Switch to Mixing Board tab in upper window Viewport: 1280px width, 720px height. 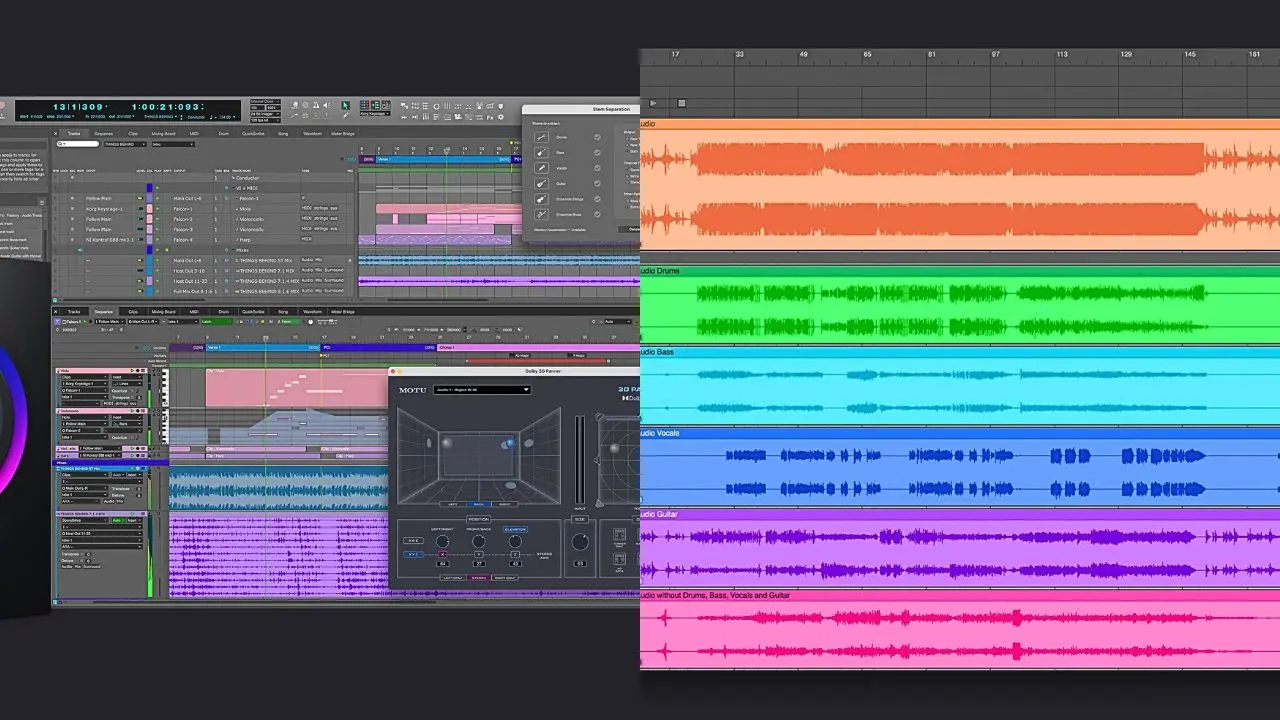tap(163, 133)
